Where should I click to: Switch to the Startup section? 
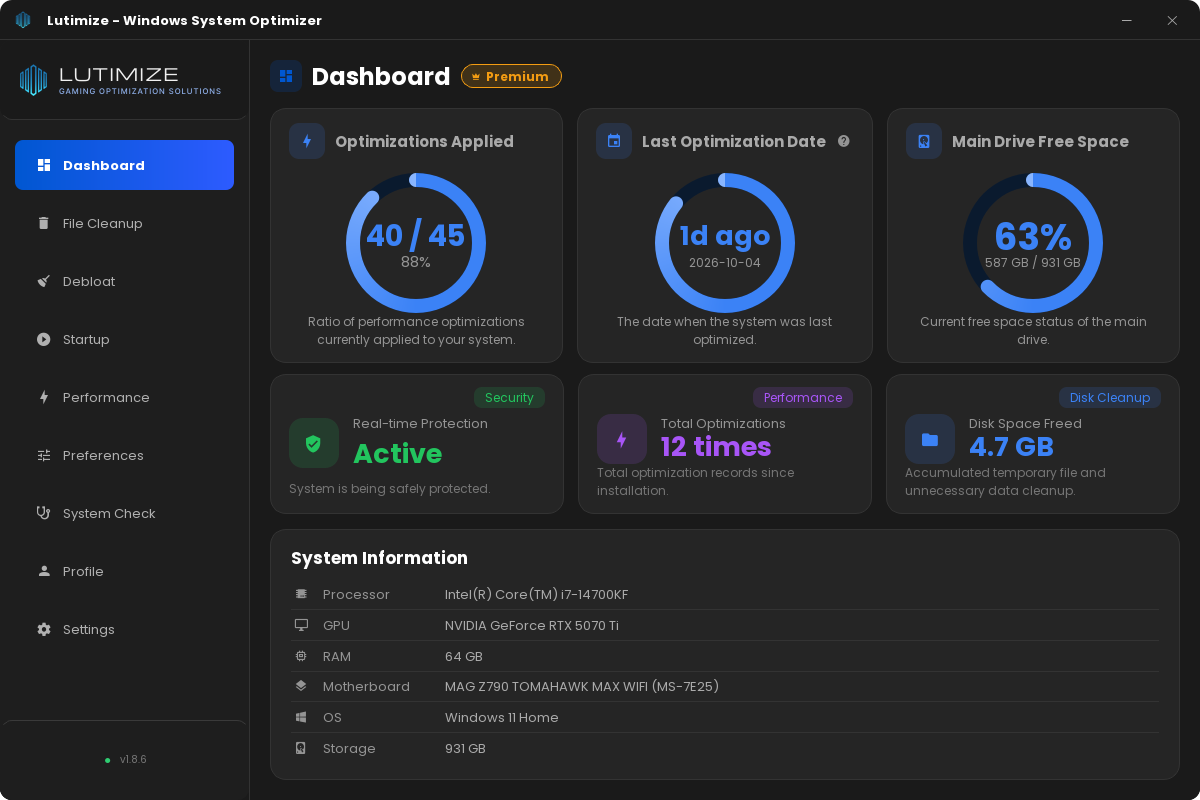click(124, 339)
